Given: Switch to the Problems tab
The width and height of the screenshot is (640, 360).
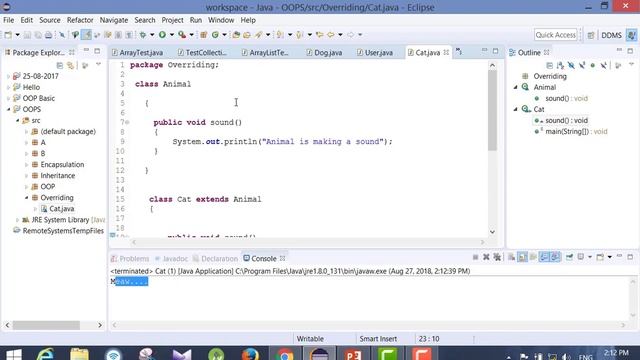Looking at the screenshot, I should coord(130,259).
